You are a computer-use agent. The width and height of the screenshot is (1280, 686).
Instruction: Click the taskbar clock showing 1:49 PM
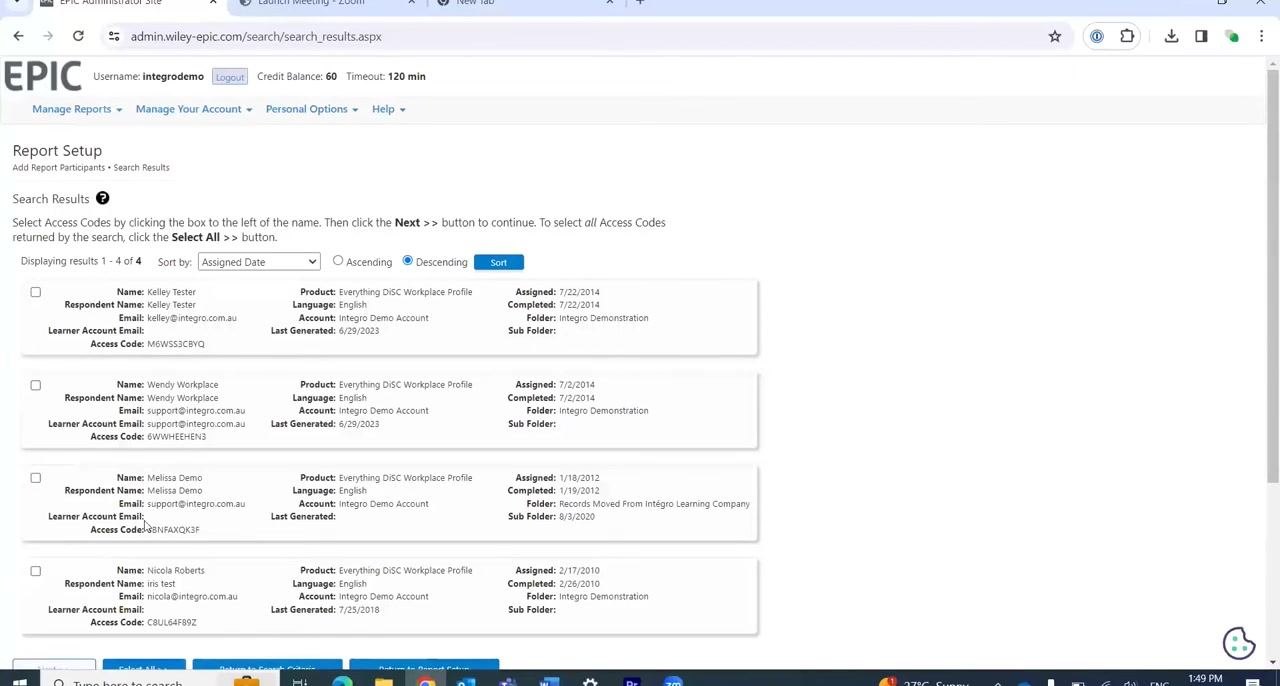(1205, 679)
